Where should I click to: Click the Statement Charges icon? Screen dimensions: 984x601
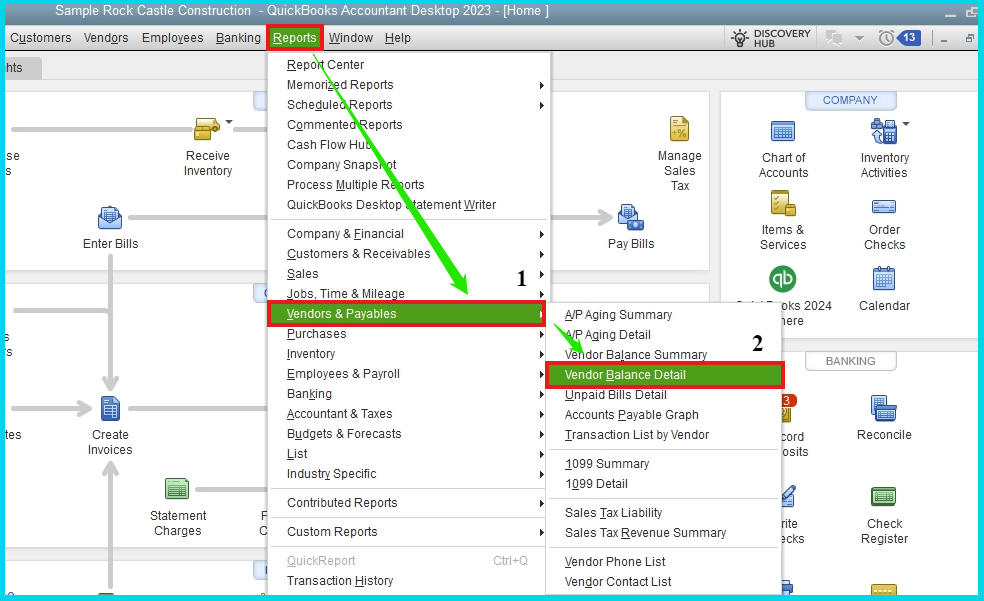coord(177,489)
